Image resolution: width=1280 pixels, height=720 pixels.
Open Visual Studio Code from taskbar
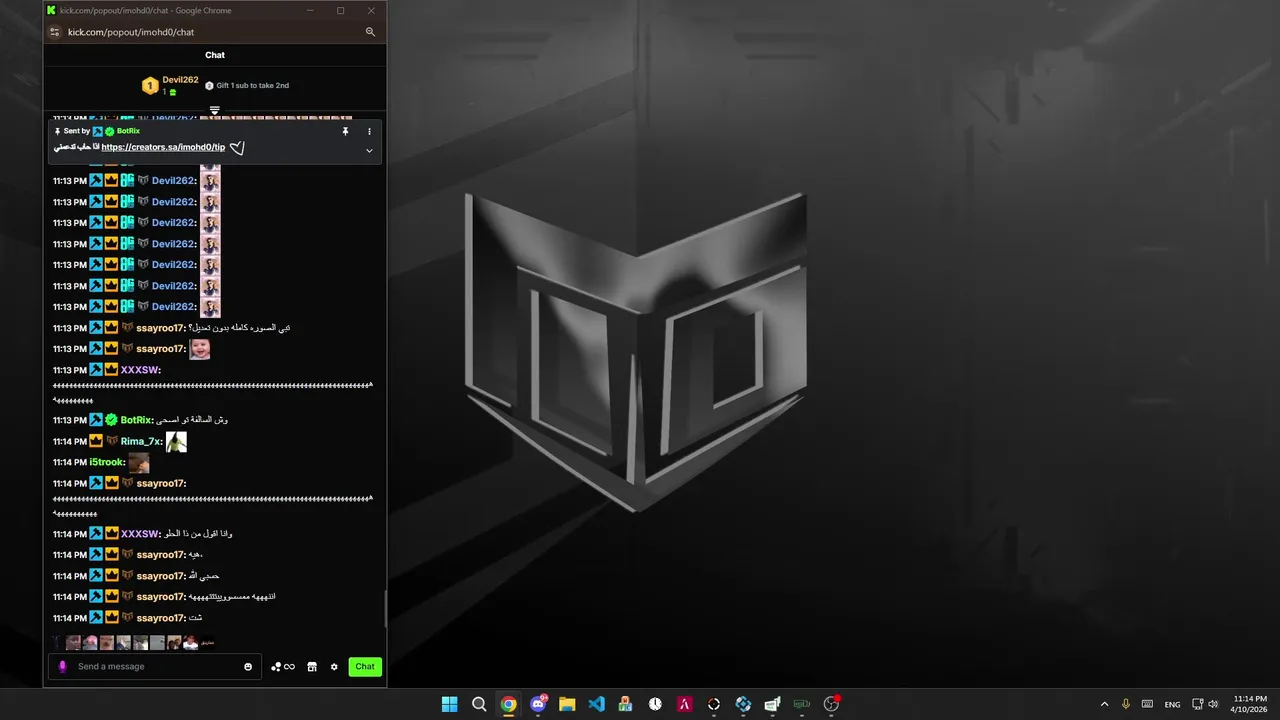[x=597, y=704]
